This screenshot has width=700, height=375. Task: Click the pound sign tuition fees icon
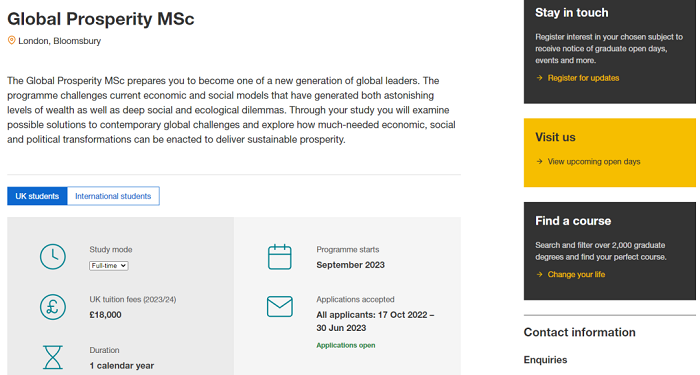(53, 307)
